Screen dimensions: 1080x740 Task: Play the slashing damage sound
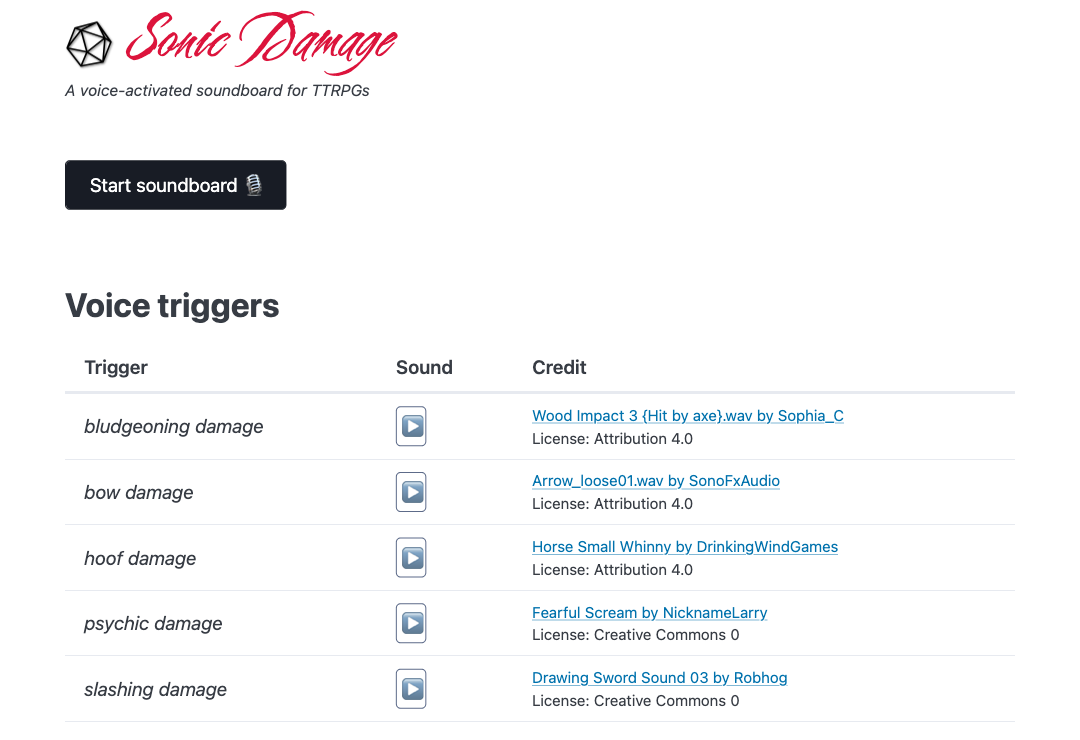tap(411, 688)
